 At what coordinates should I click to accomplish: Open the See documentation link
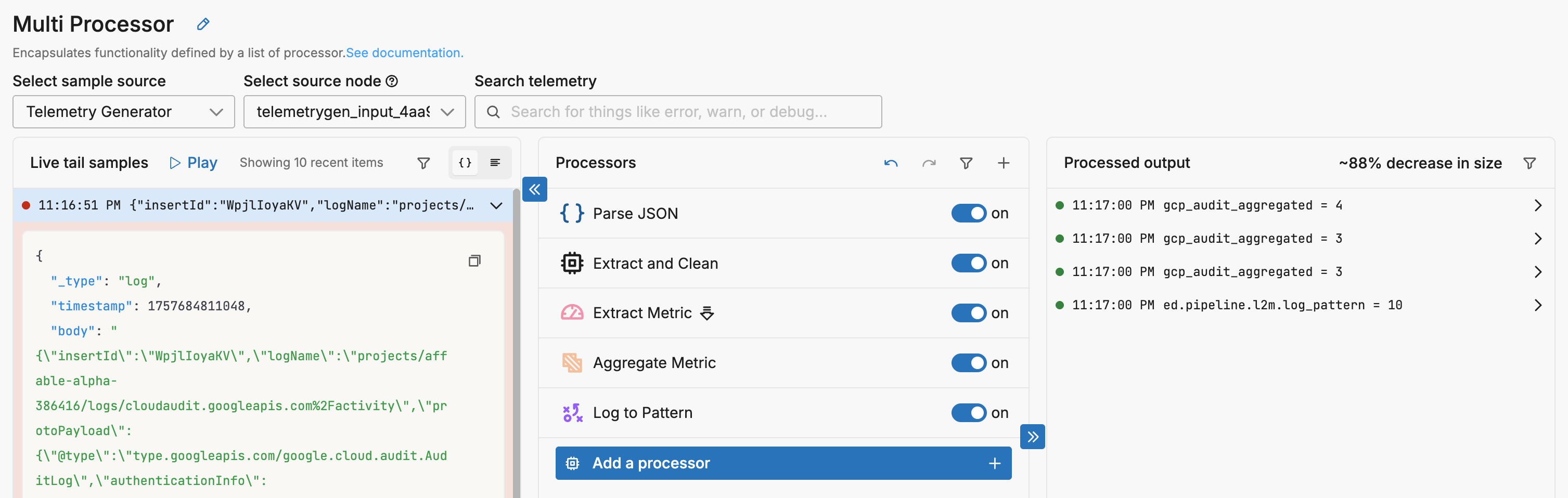pyautogui.click(x=405, y=53)
